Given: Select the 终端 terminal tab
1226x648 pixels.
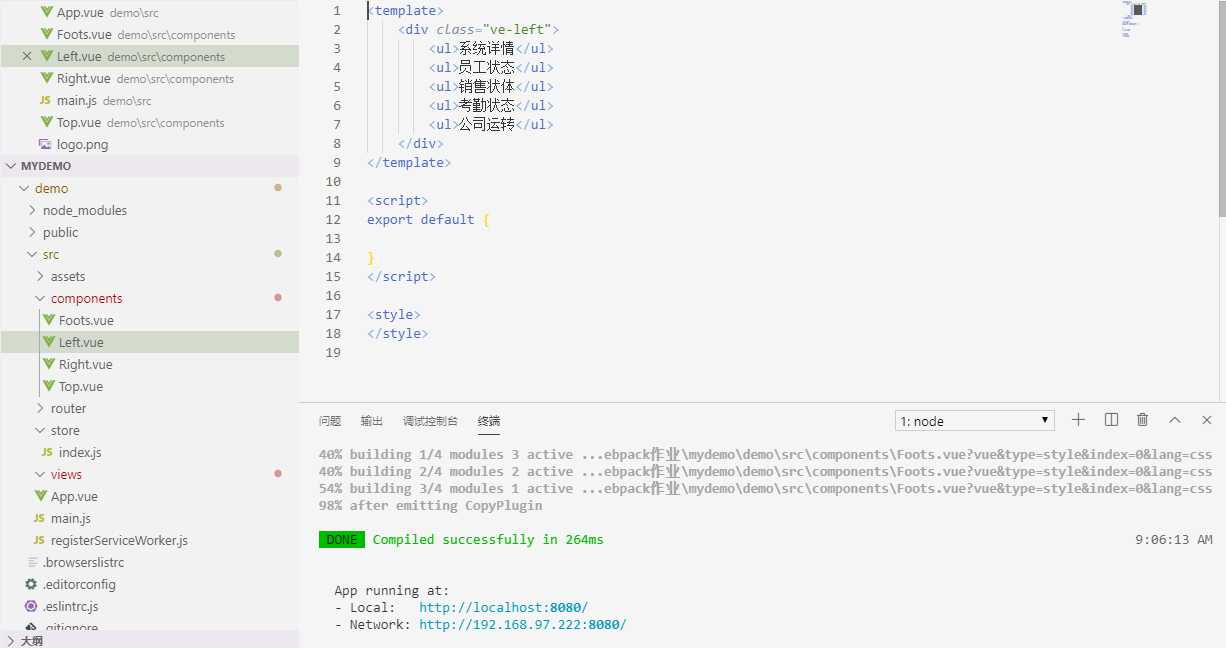Looking at the screenshot, I should coord(489,421).
